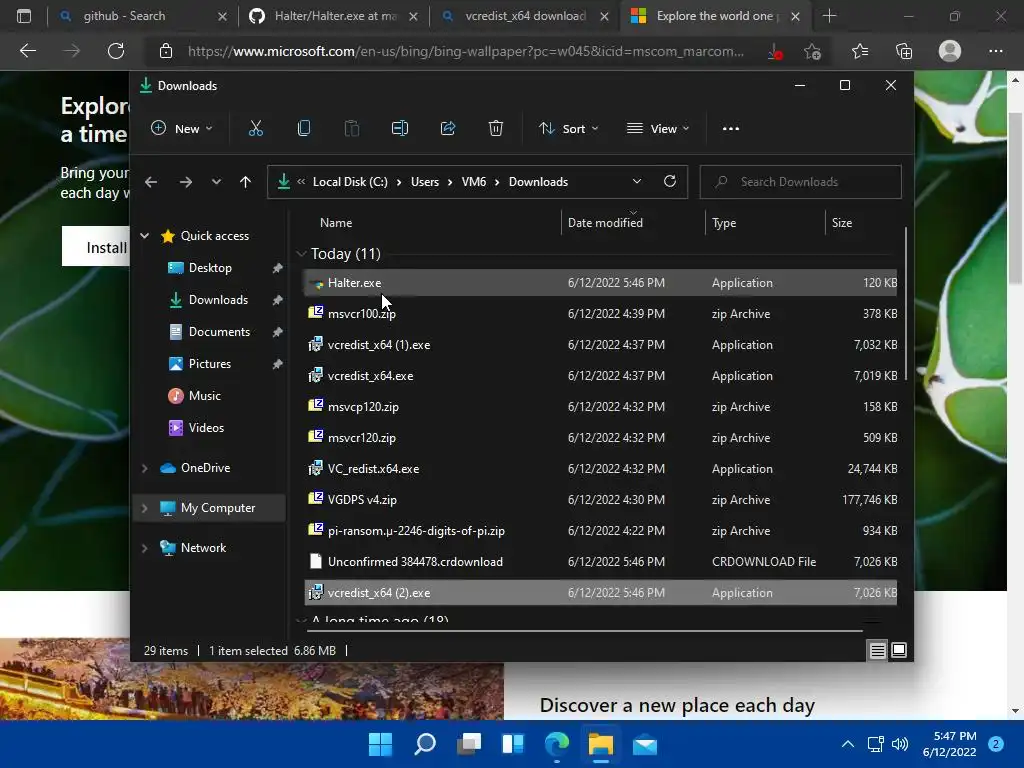Open recent locations chevron dropdown
The width and height of the screenshot is (1024, 768).
[216, 182]
